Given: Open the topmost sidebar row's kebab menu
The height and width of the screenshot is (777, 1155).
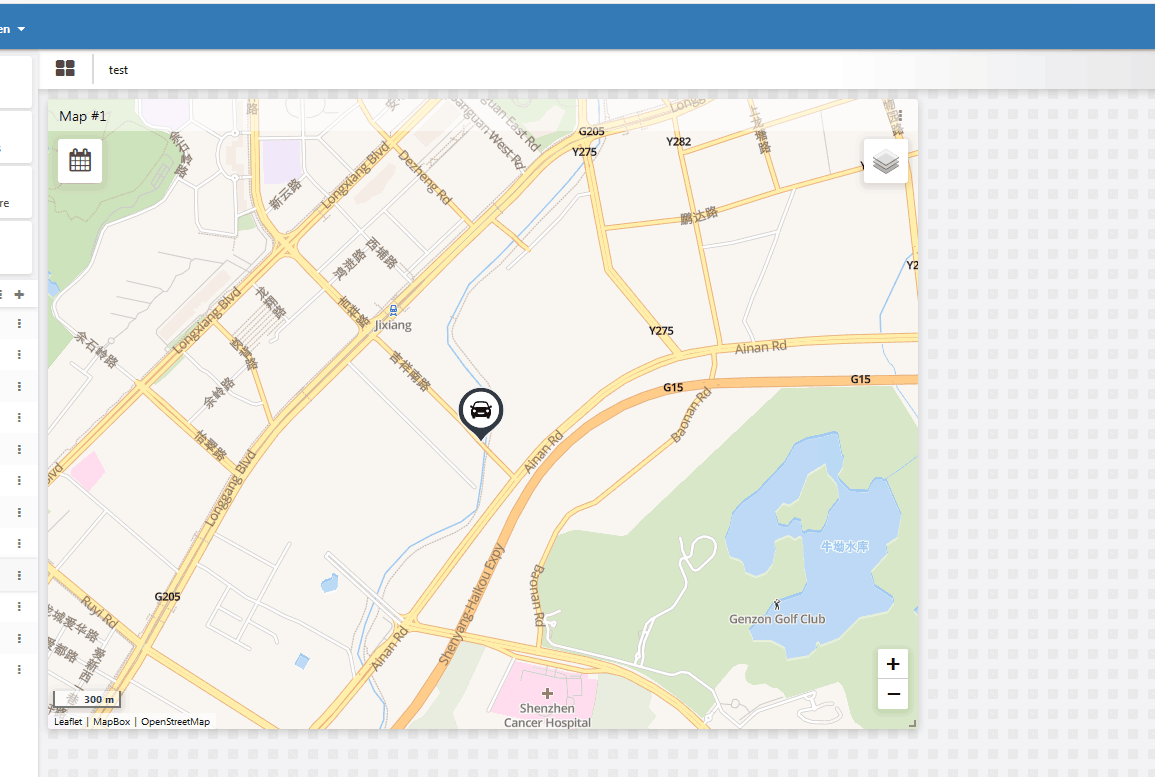Looking at the screenshot, I should 19,323.
